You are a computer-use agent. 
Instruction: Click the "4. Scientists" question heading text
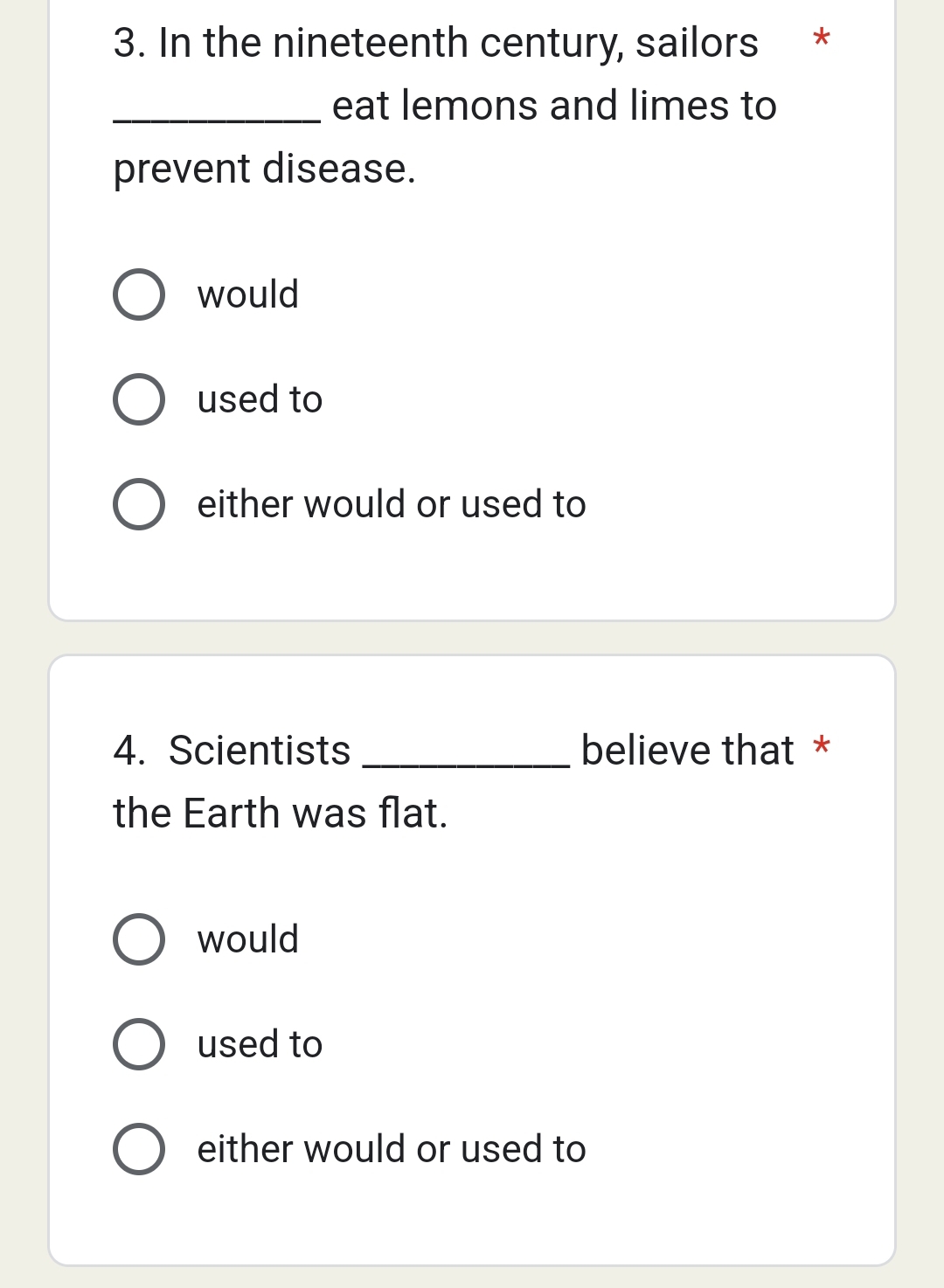233,751
